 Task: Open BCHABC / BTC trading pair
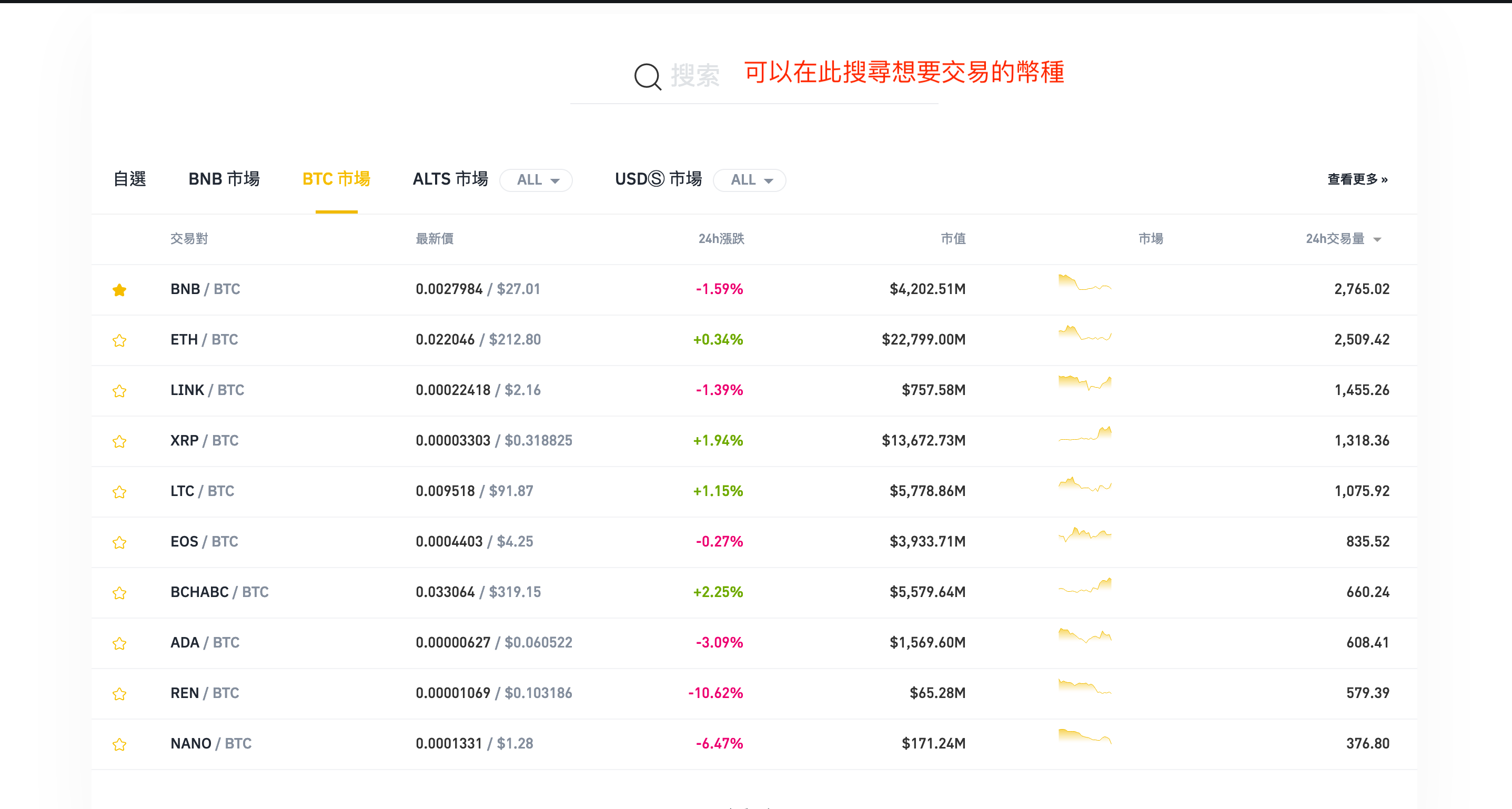[x=219, y=592]
